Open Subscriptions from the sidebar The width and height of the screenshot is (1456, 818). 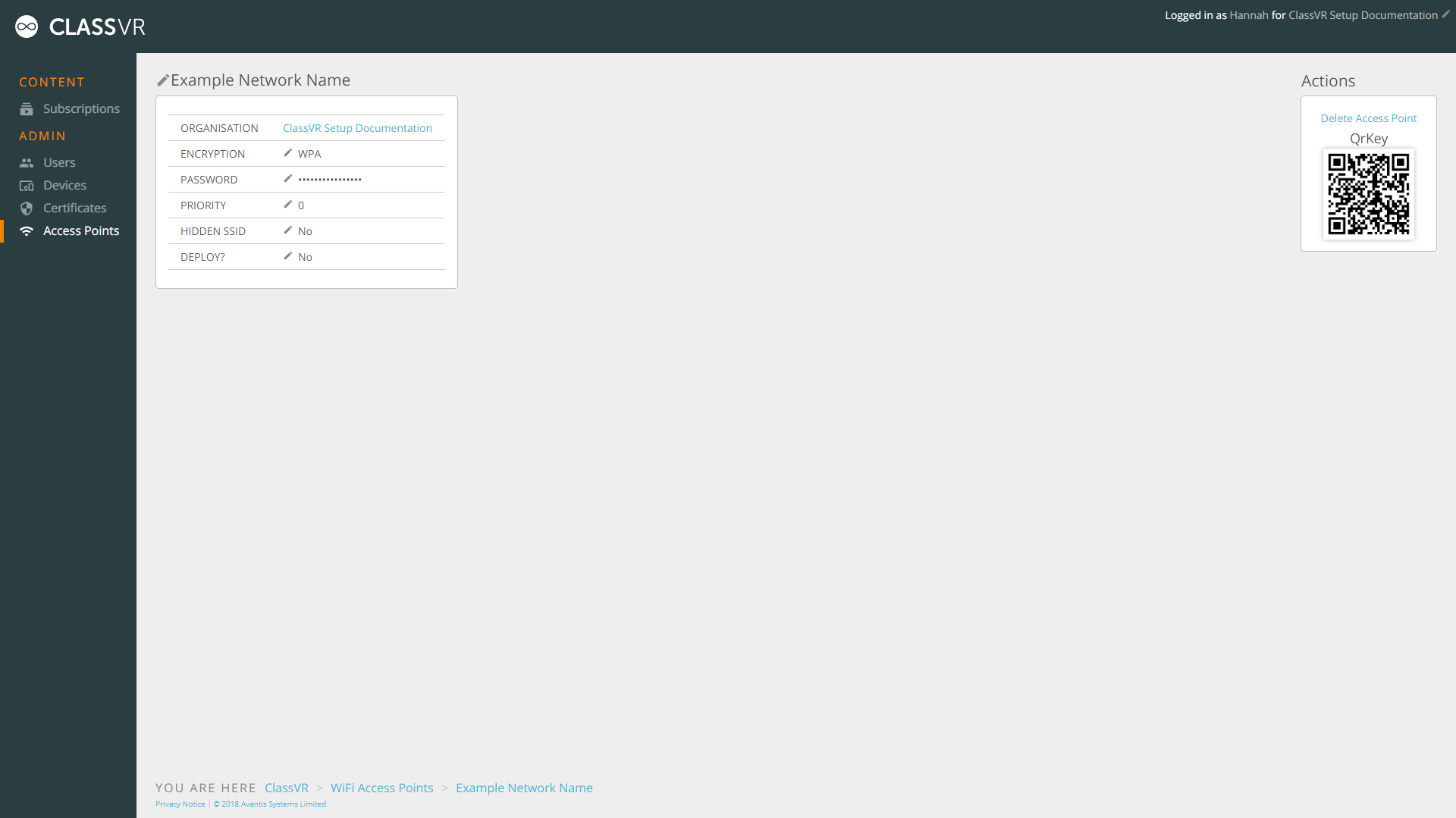[81, 109]
